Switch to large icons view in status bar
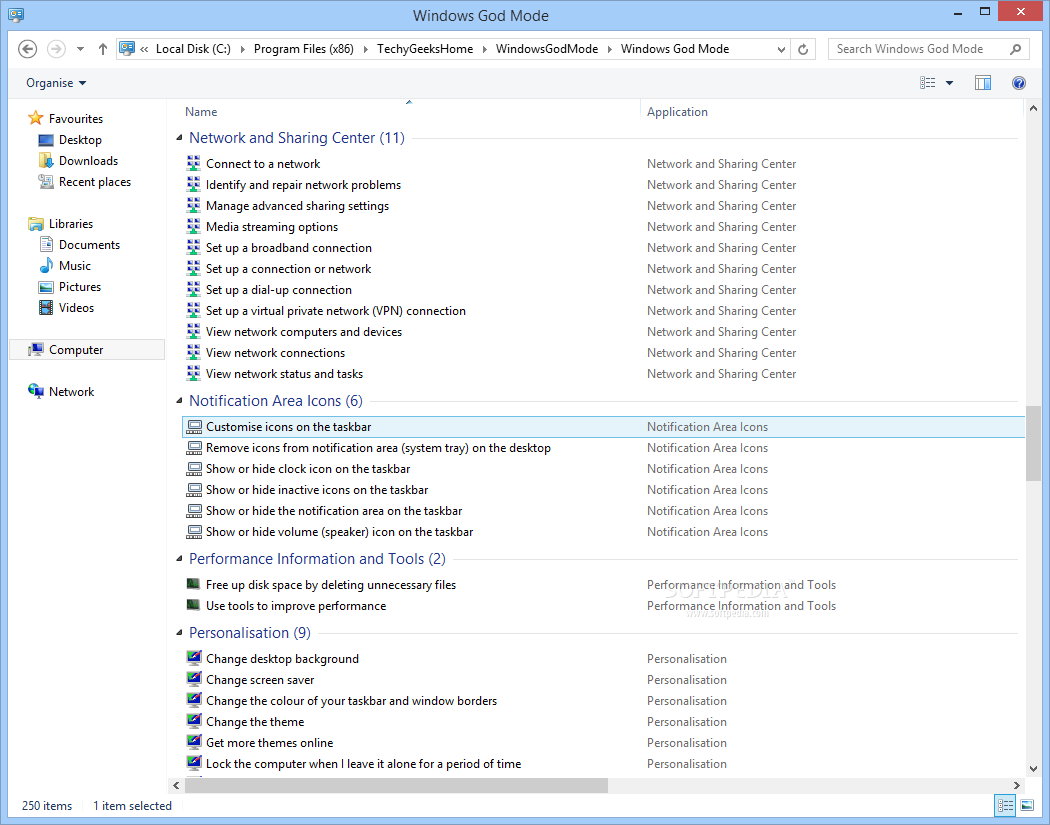This screenshot has height=825, width=1050. click(1027, 806)
